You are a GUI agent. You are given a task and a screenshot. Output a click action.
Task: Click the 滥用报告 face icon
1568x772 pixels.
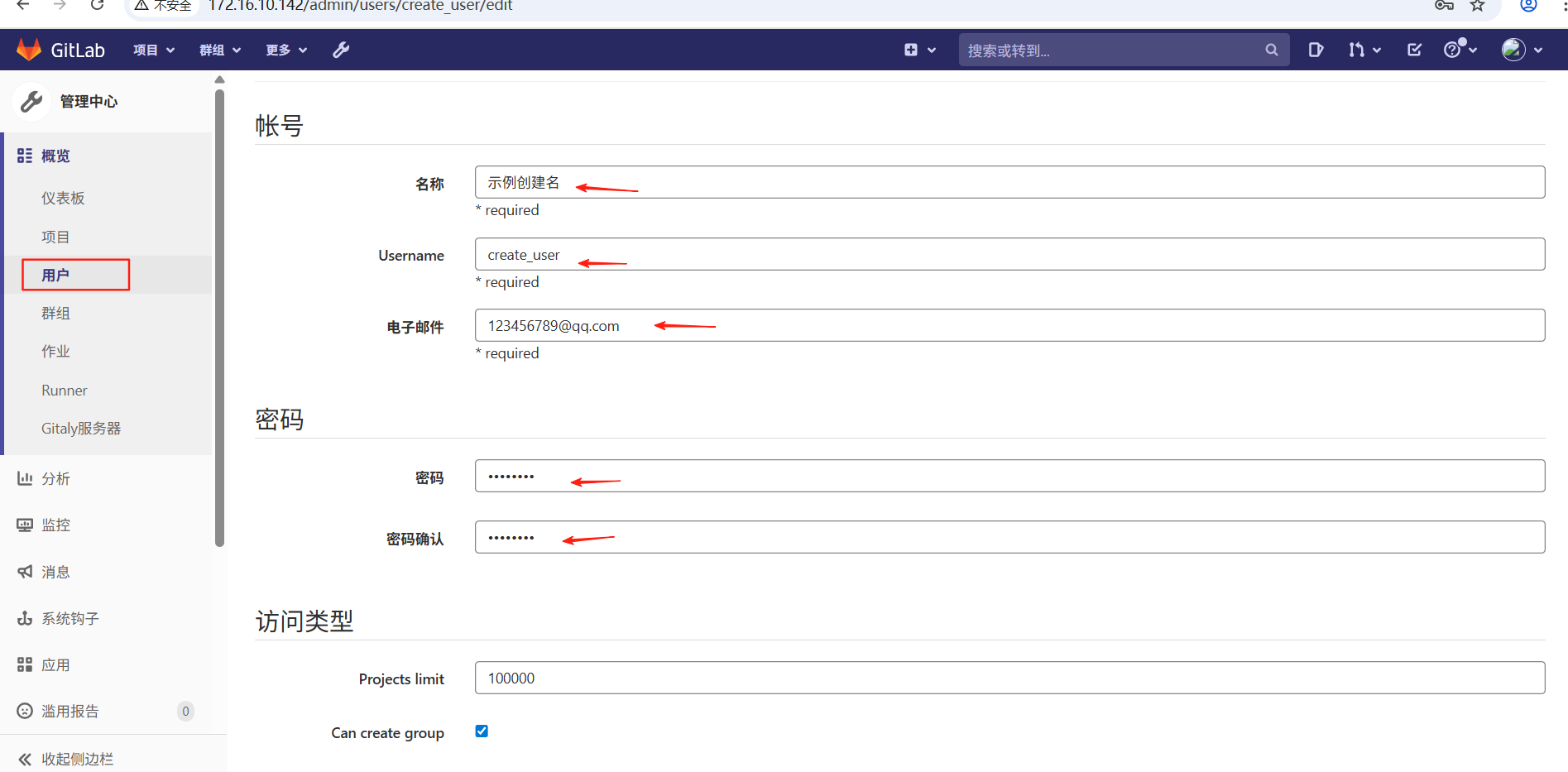click(x=25, y=711)
